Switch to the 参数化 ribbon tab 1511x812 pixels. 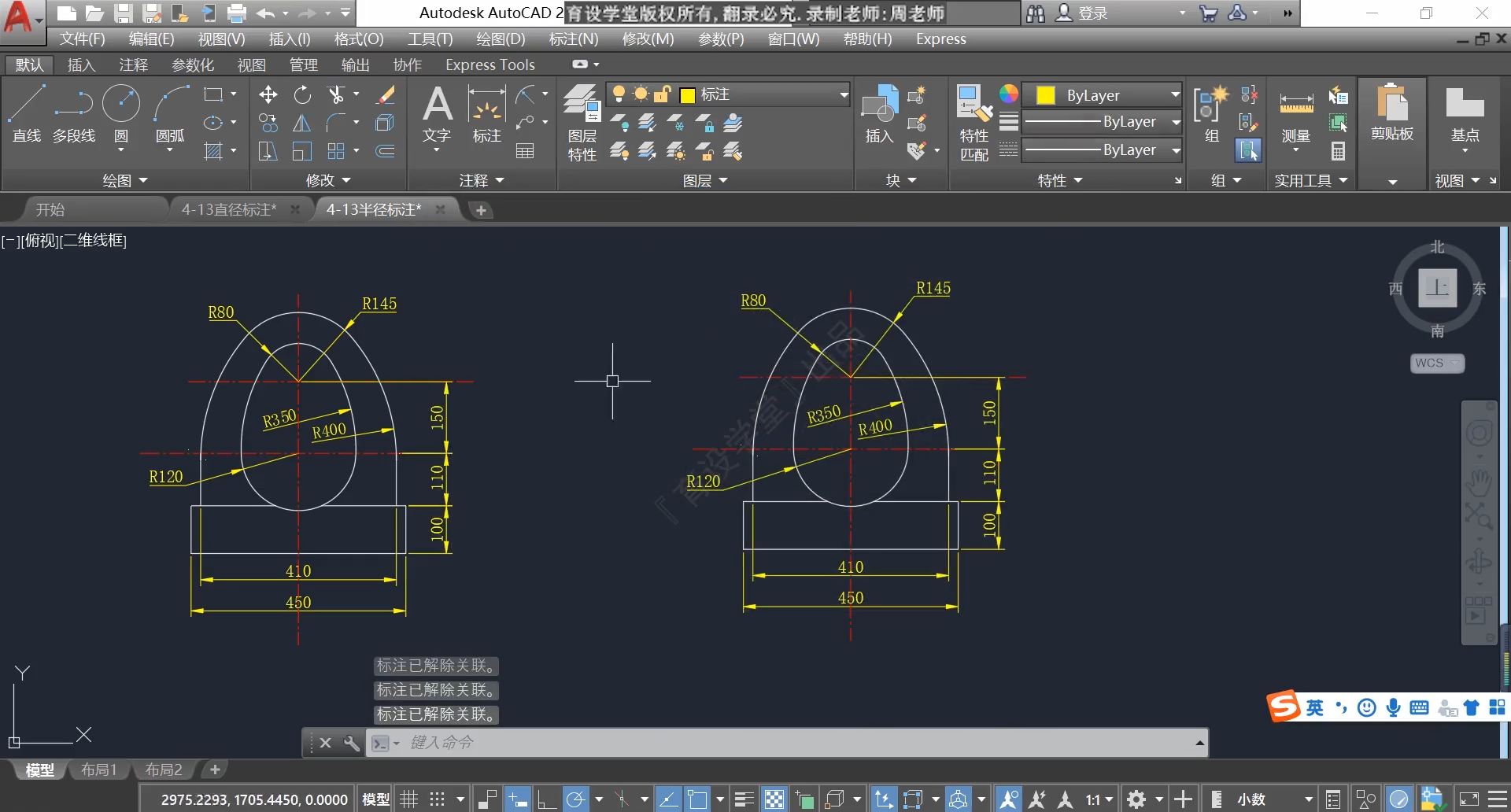tap(193, 65)
